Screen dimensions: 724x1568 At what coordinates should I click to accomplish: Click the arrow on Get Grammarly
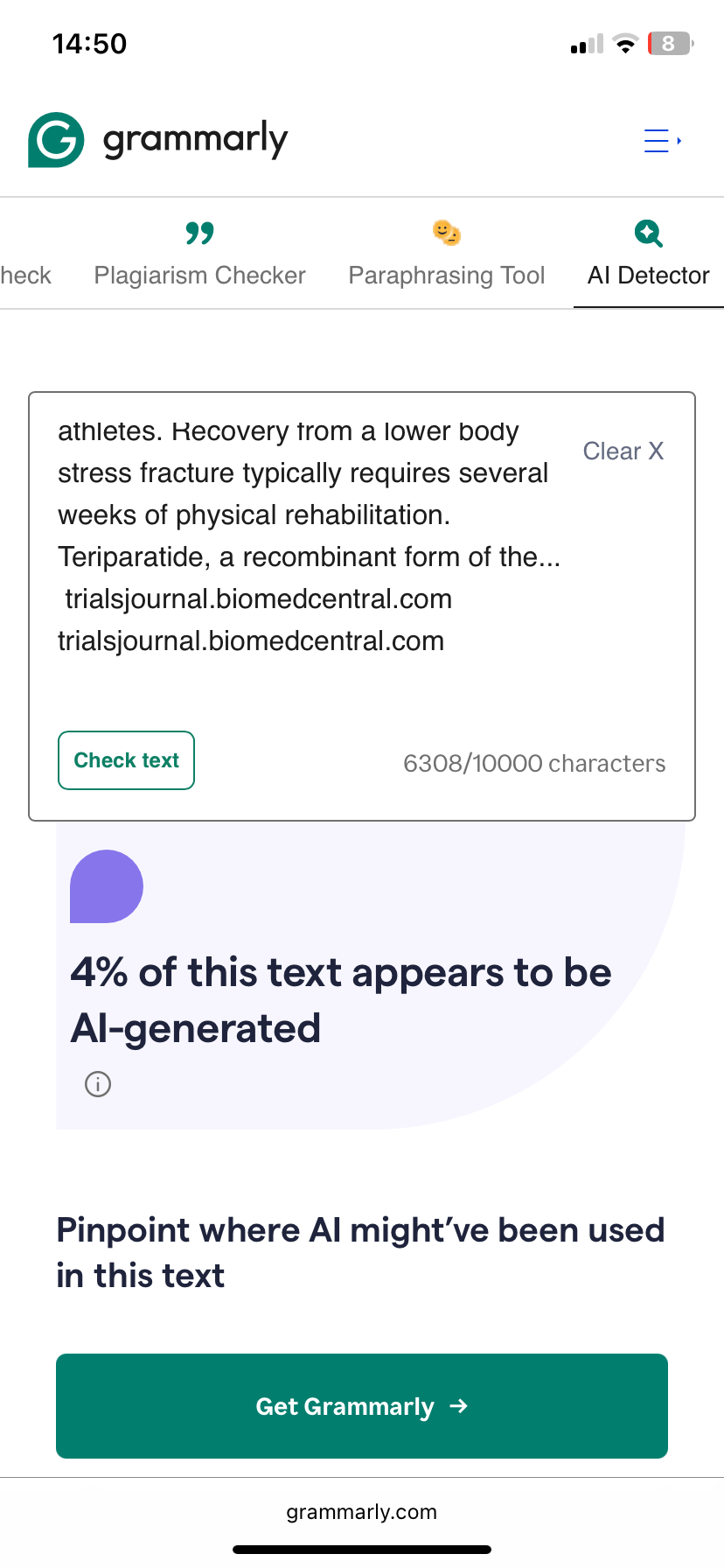pyautogui.click(x=458, y=1406)
